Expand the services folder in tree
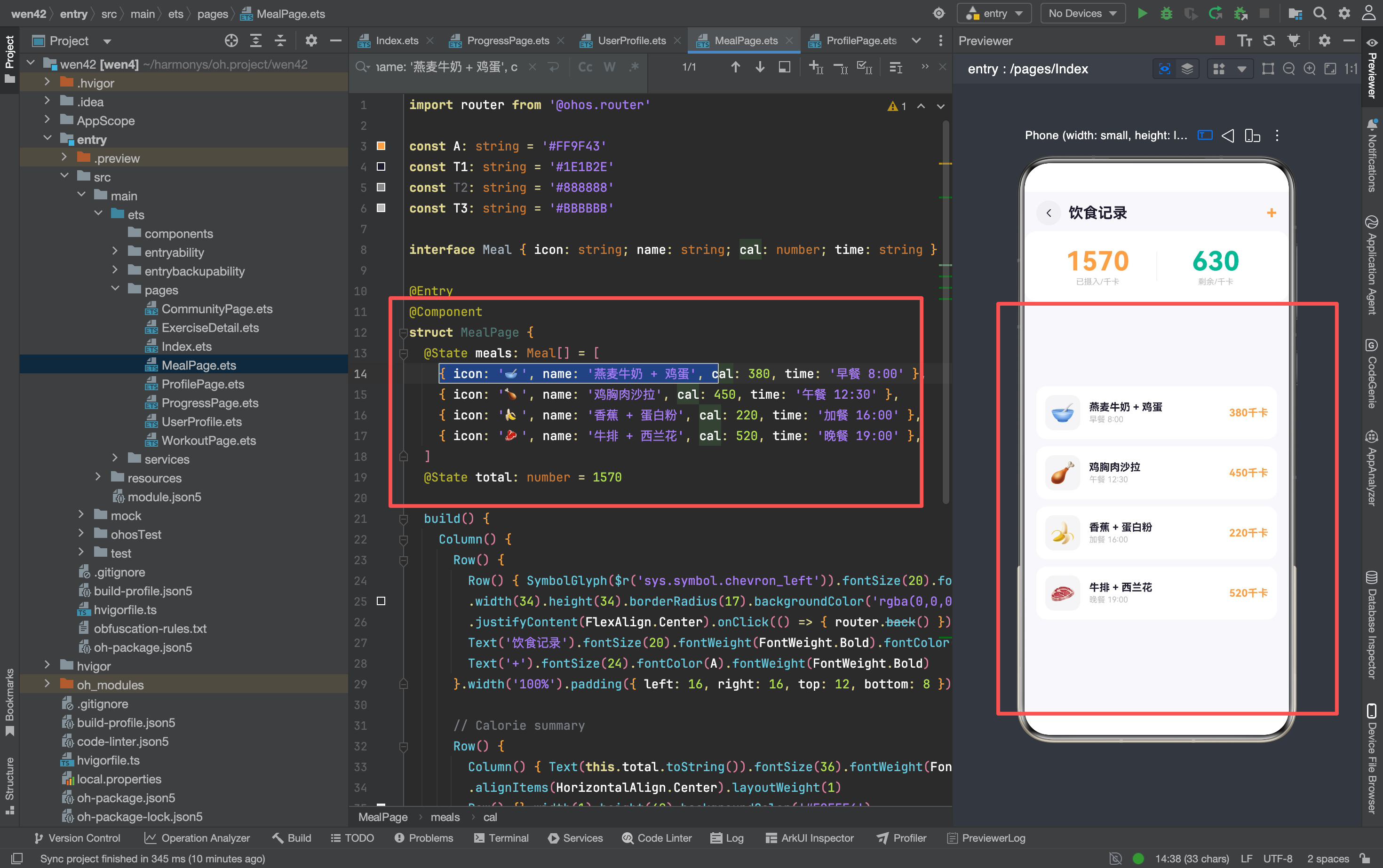 [x=115, y=458]
